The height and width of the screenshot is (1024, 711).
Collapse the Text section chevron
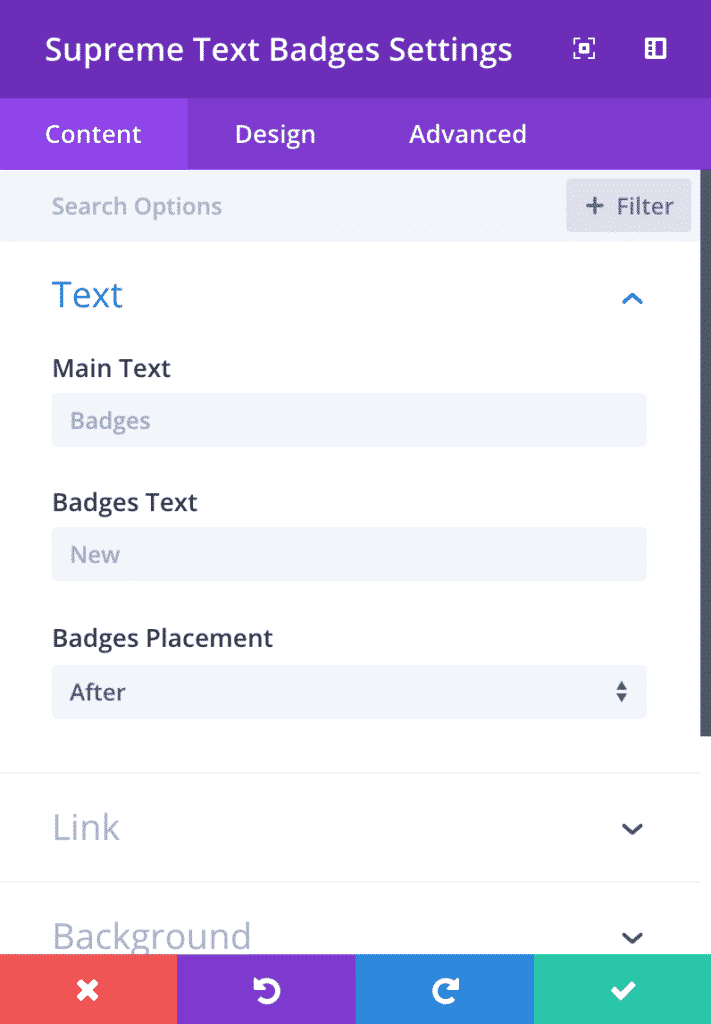coord(631,298)
